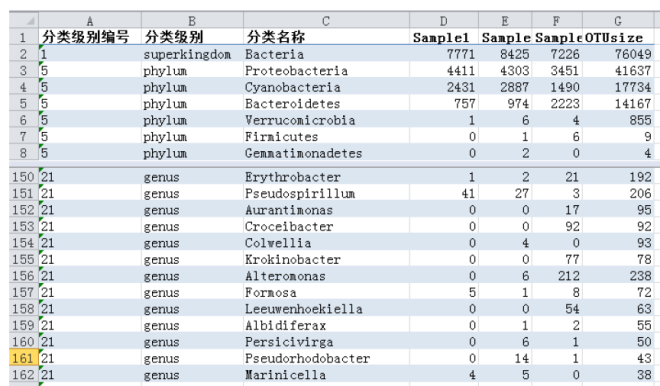
Task: Select the superkingdom cell
Action: click(x=192, y=54)
